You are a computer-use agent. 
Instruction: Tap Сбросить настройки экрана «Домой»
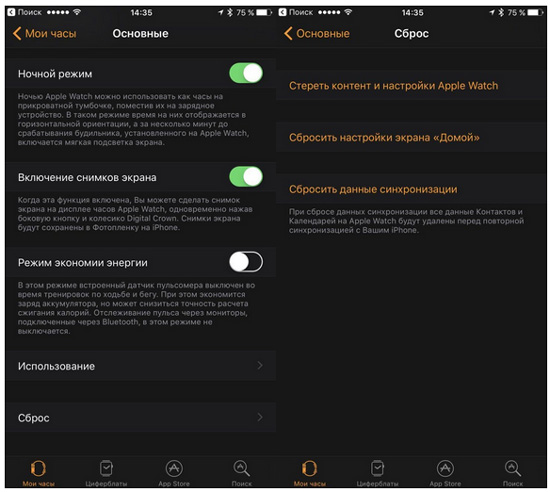(x=384, y=137)
